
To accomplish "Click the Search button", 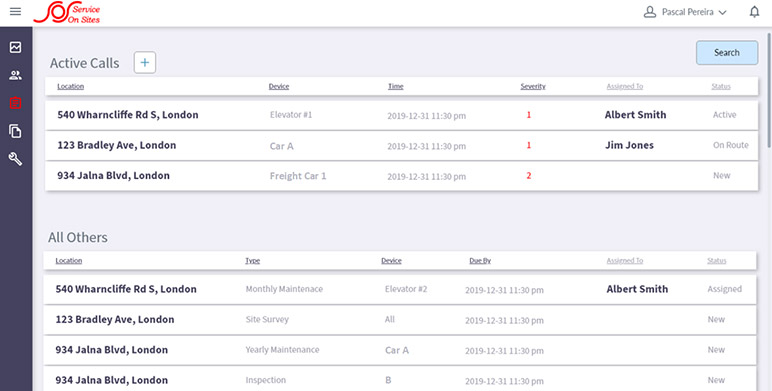I will (x=727, y=53).
